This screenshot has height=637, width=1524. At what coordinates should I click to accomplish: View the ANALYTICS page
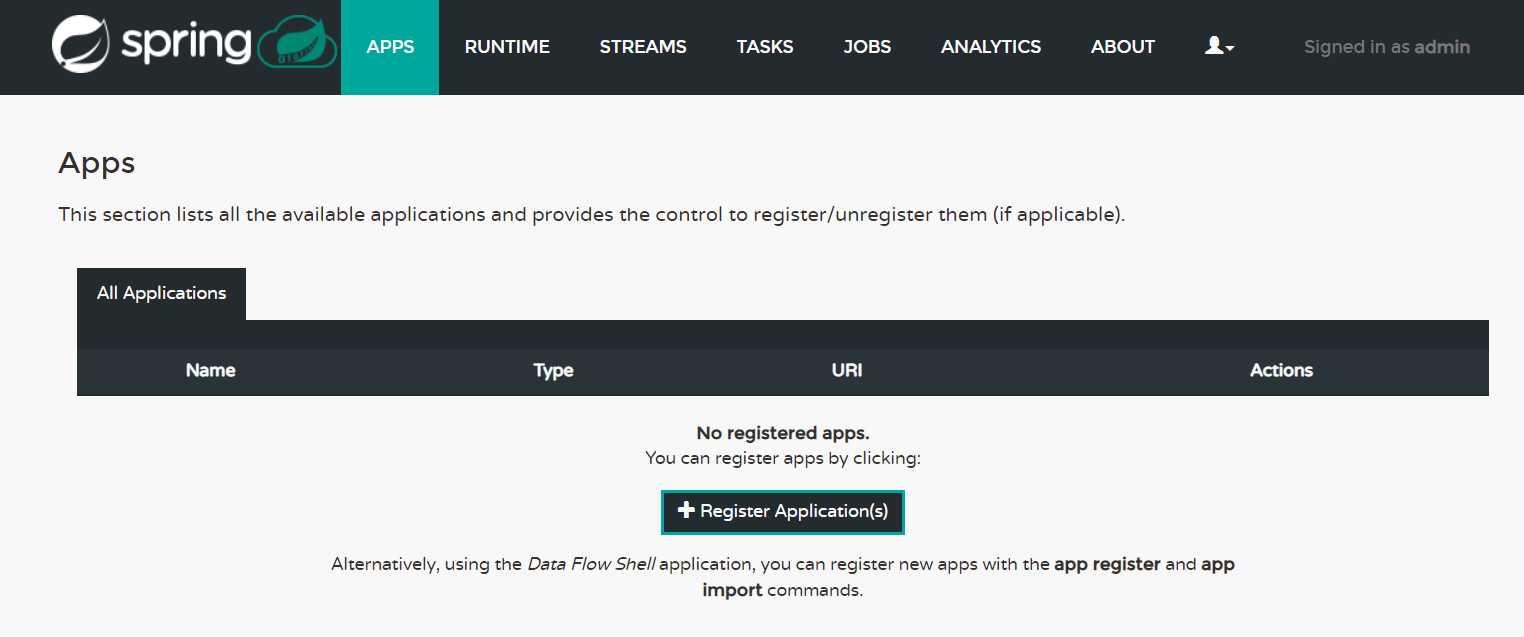[991, 47]
